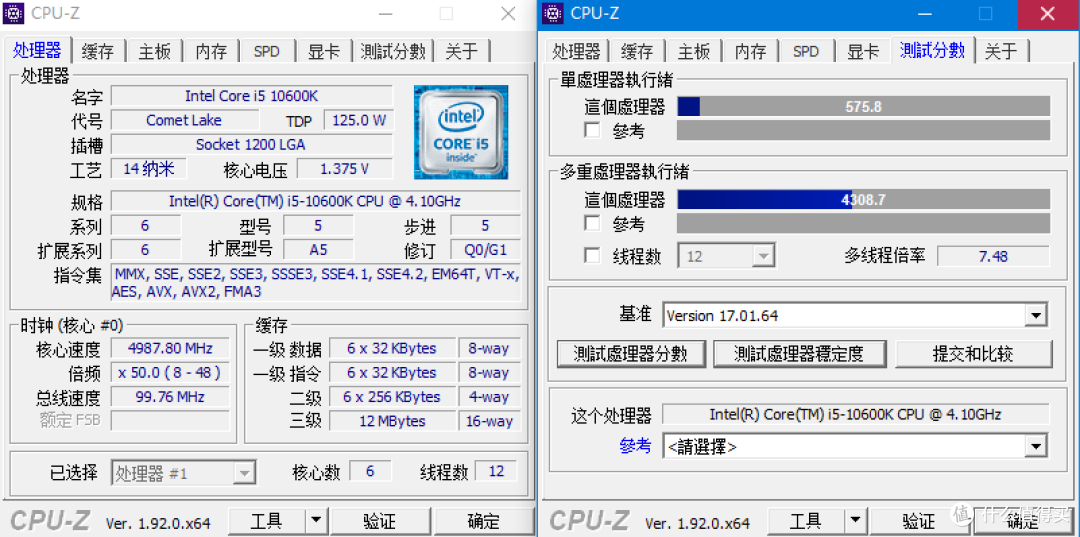Open 内存 tab in right window

pos(750,52)
